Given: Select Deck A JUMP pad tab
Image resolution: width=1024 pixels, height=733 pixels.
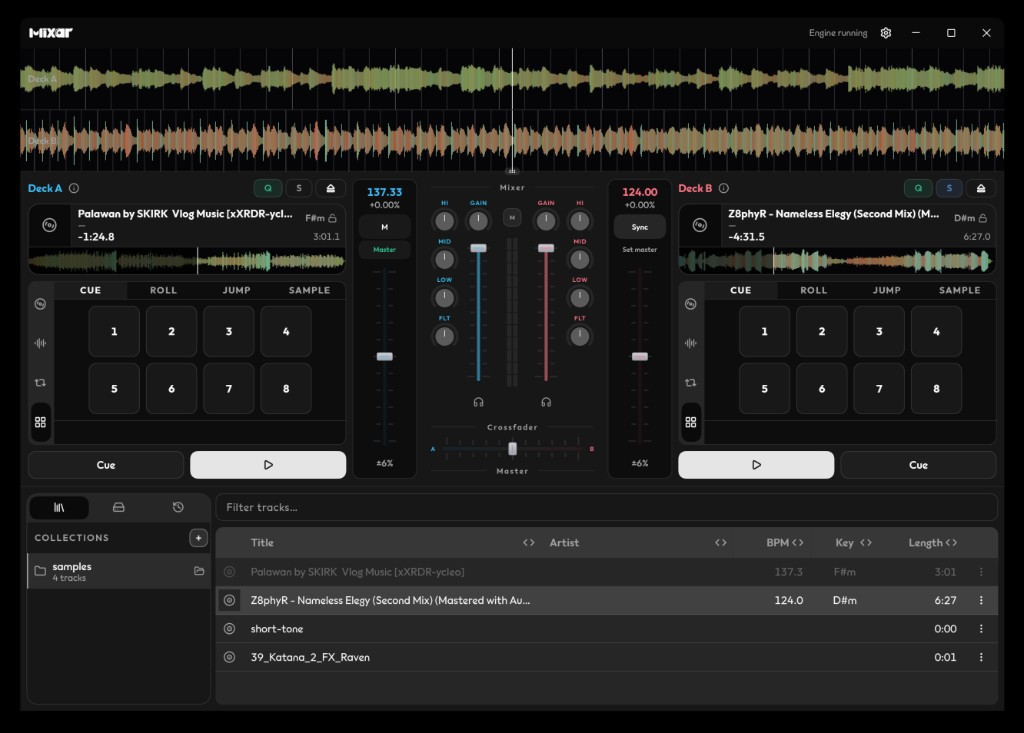Looking at the screenshot, I should (236, 290).
